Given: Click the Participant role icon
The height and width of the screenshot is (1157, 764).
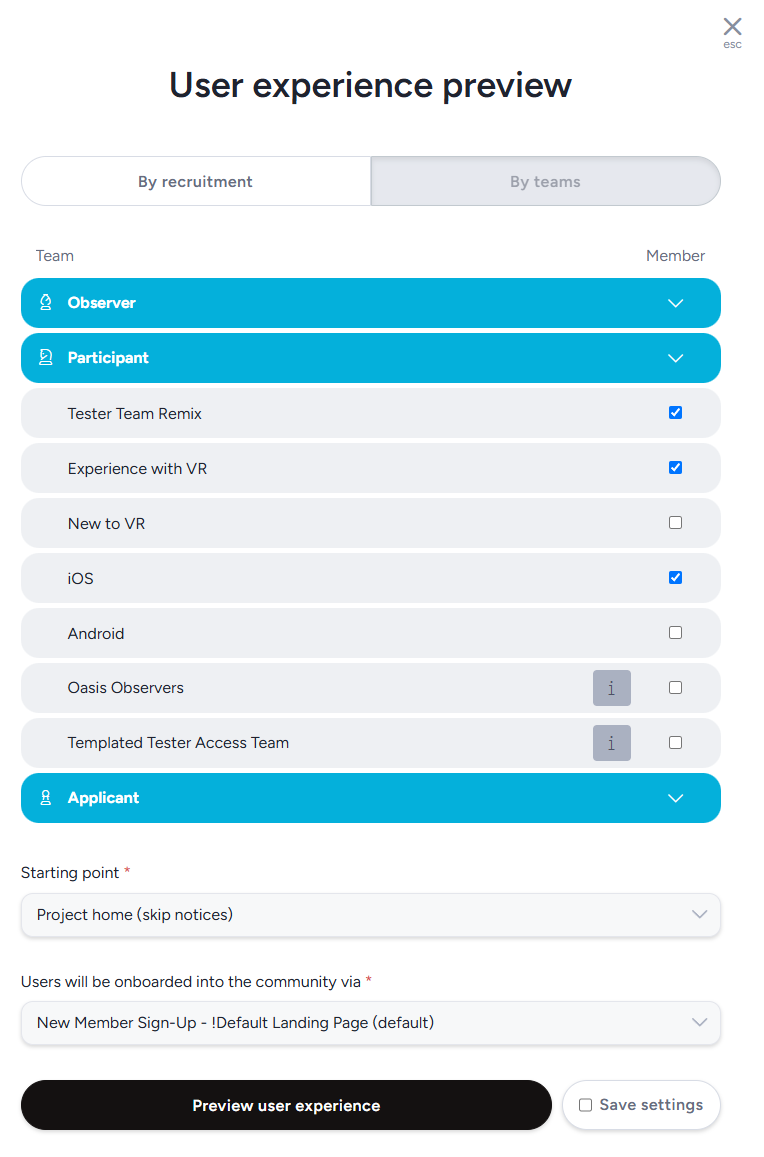Looking at the screenshot, I should [x=46, y=358].
